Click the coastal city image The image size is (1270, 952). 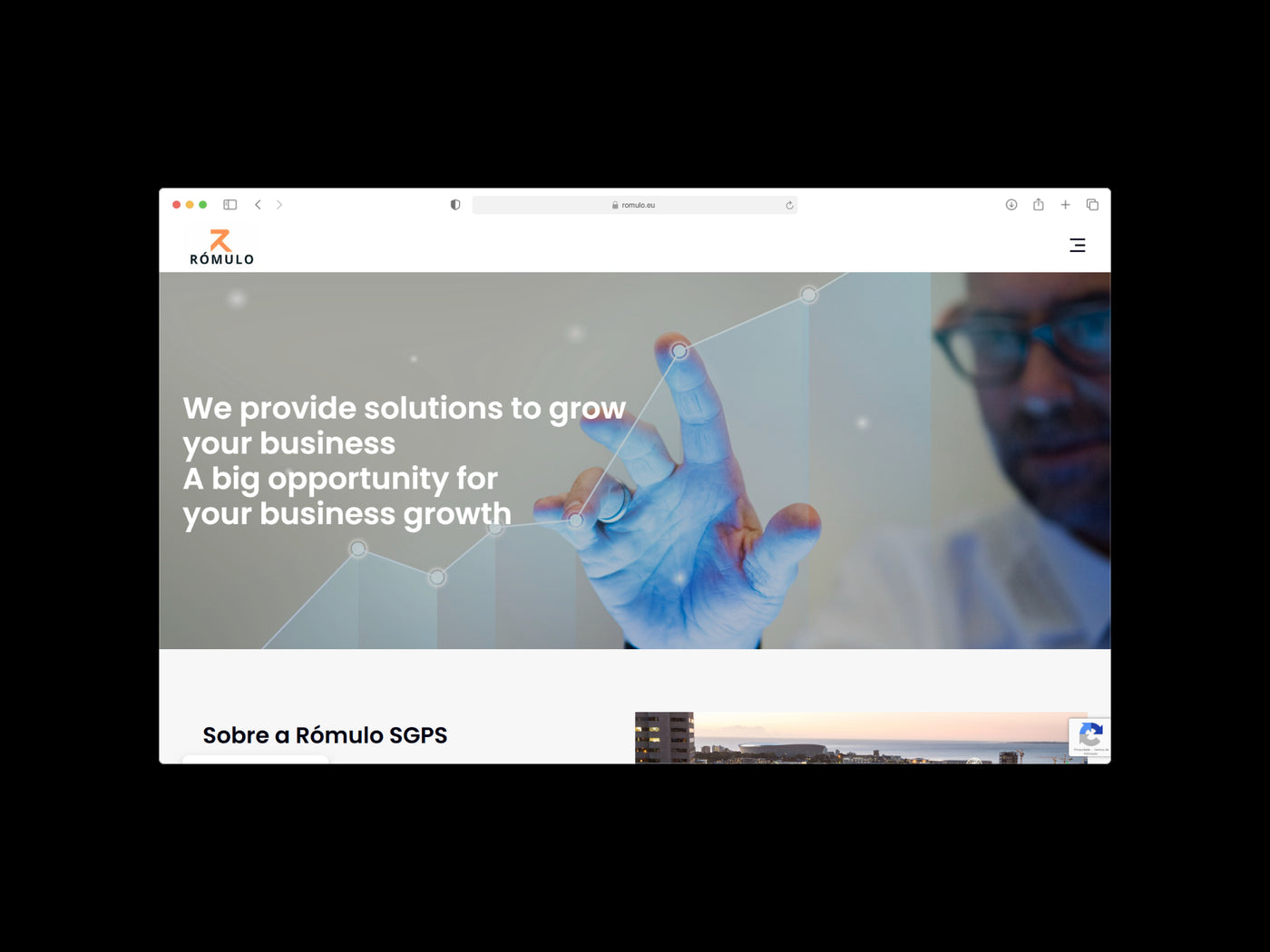point(861,738)
